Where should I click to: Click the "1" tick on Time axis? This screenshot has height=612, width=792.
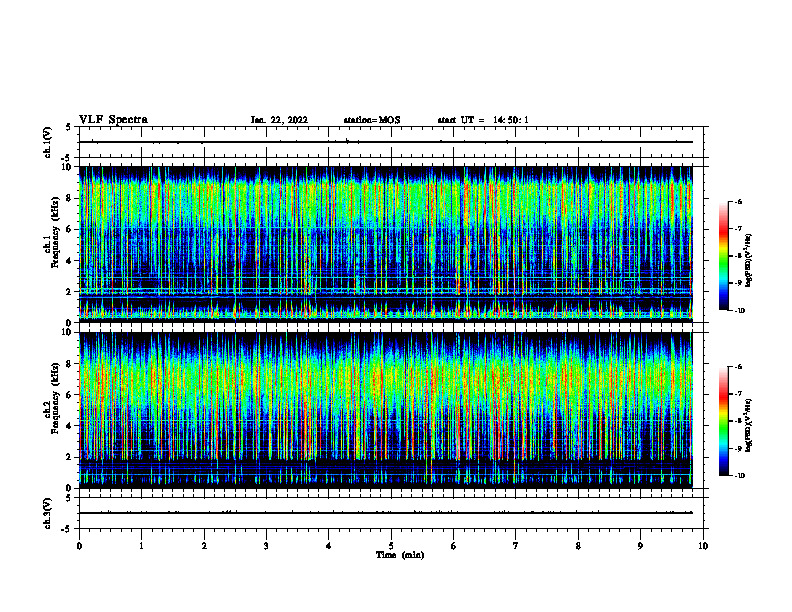click(141, 546)
